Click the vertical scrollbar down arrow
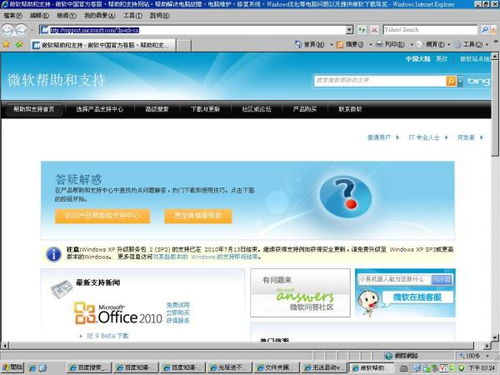The height and width of the screenshot is (375, 500). (x=495, y=337)
